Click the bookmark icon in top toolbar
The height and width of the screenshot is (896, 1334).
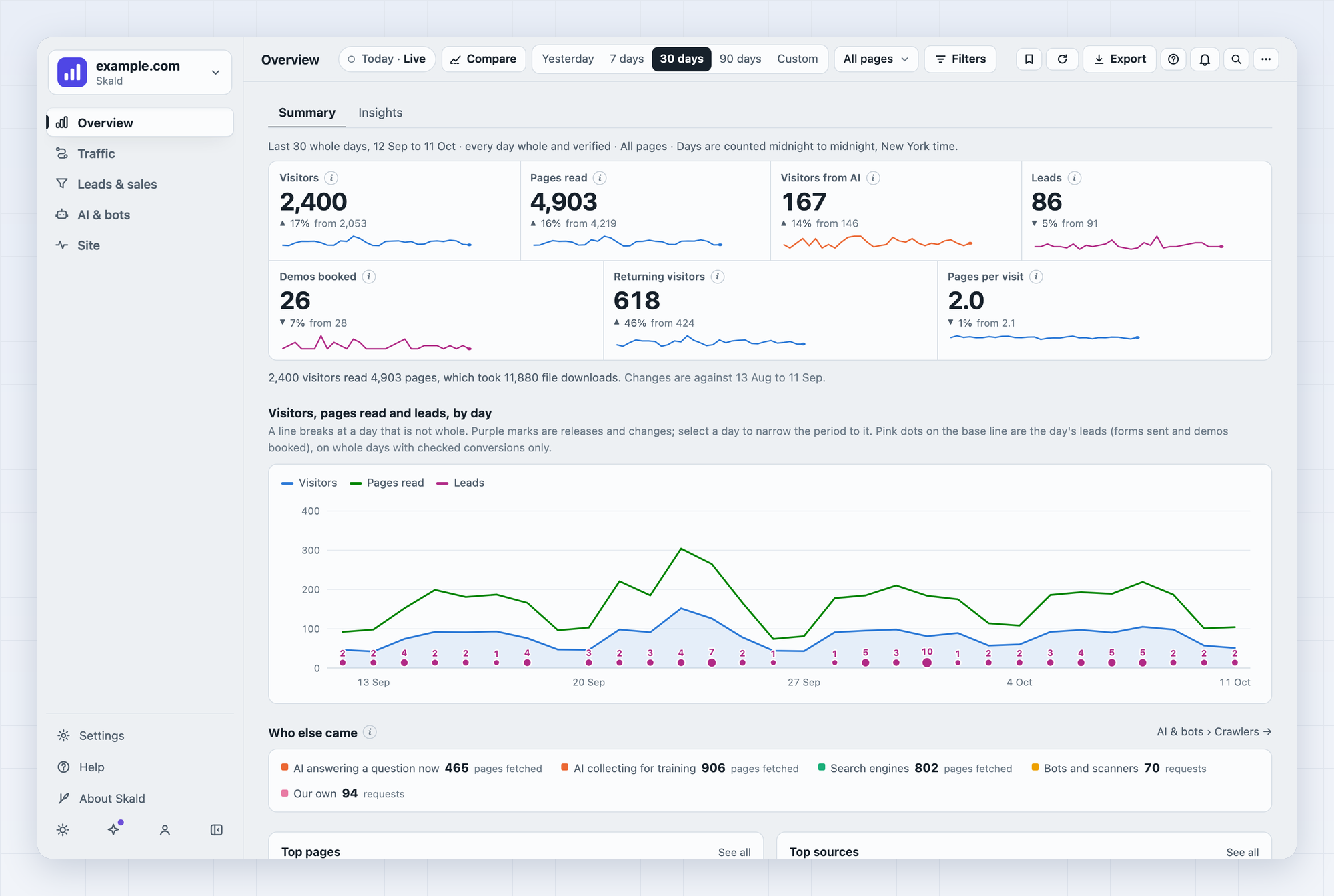[1029, 59]
